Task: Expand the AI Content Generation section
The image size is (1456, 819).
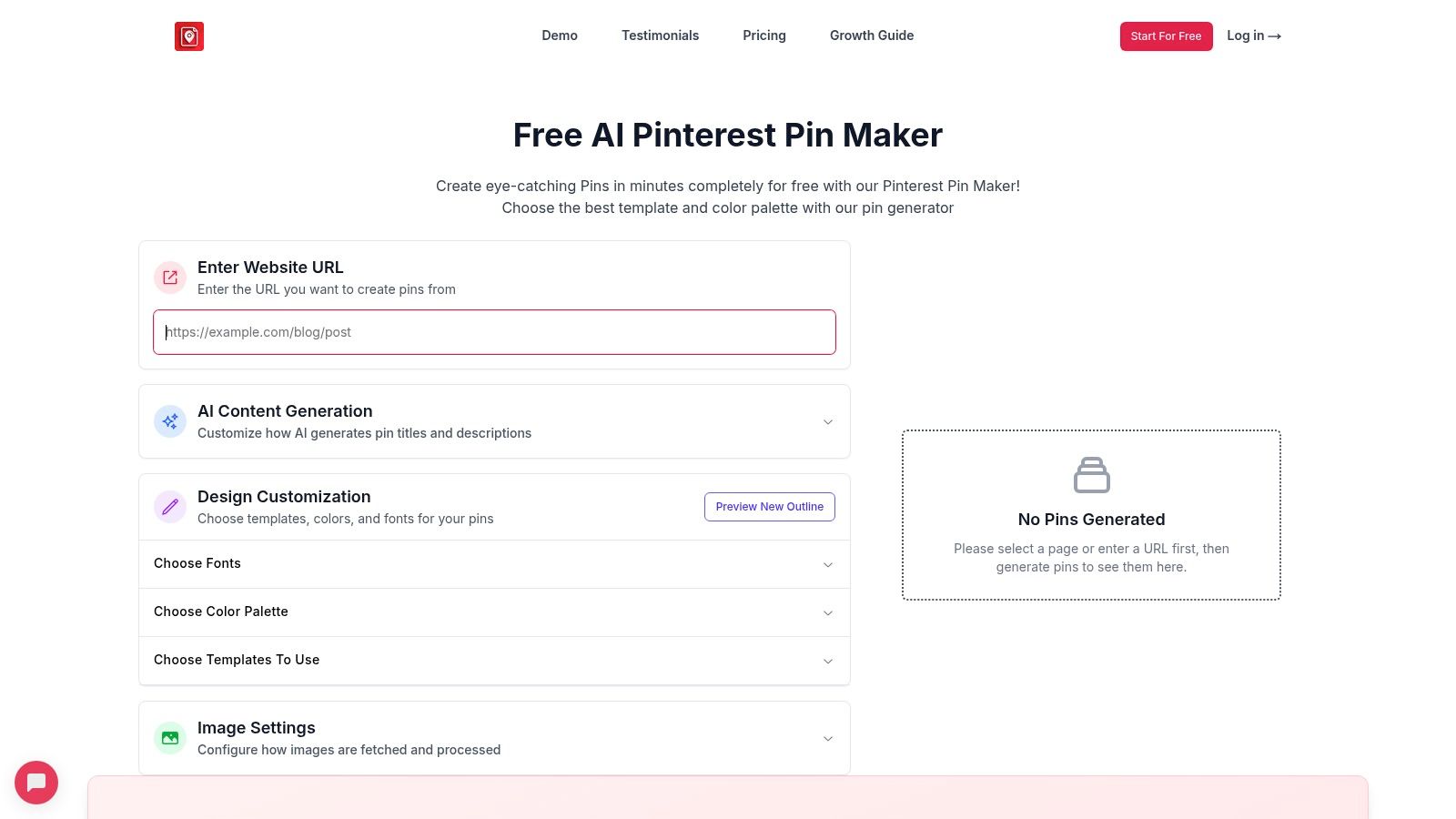Action: tap(827, 421)
